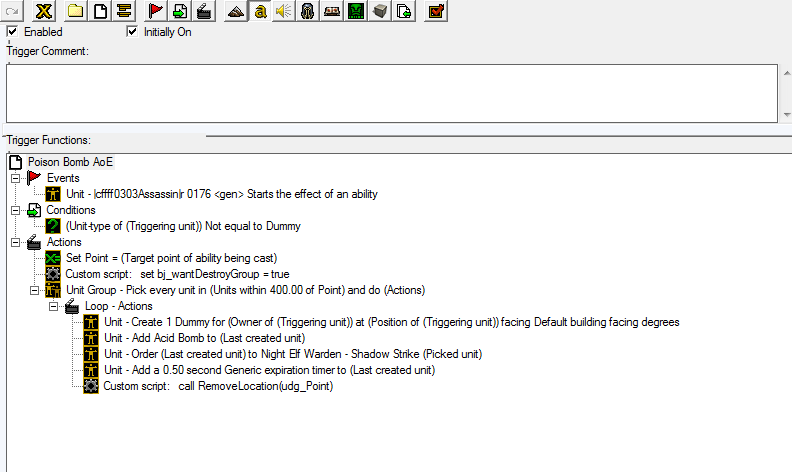Toggle the Enabled checkbox
Viewport: 792px width, 472px height.
pyautogui.click(x=12, y=32)
